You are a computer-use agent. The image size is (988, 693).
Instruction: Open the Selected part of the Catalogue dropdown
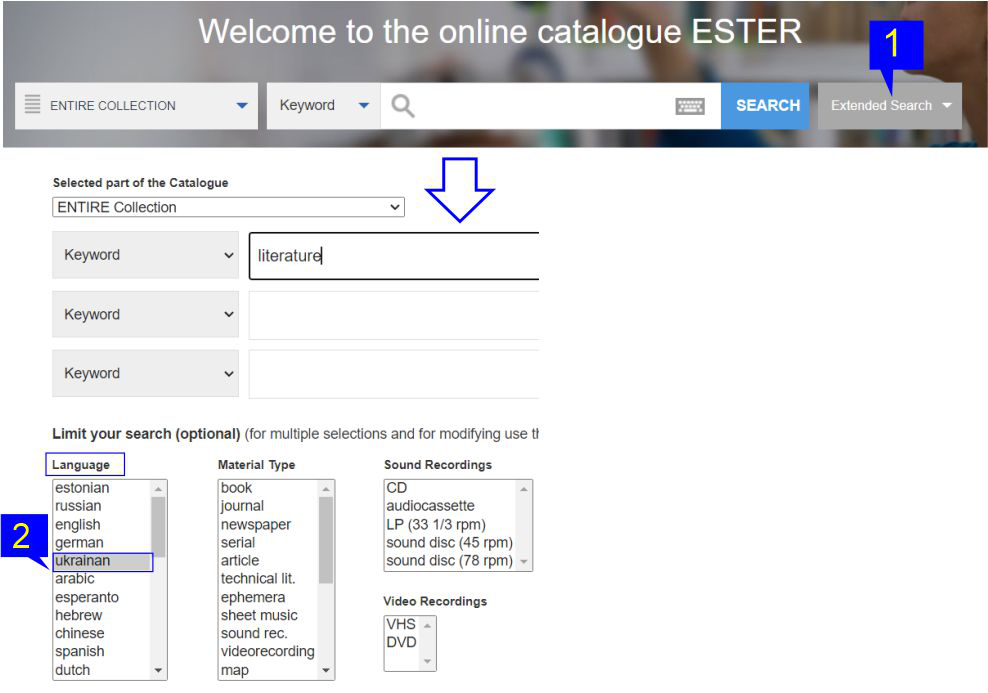pos(228,207)
